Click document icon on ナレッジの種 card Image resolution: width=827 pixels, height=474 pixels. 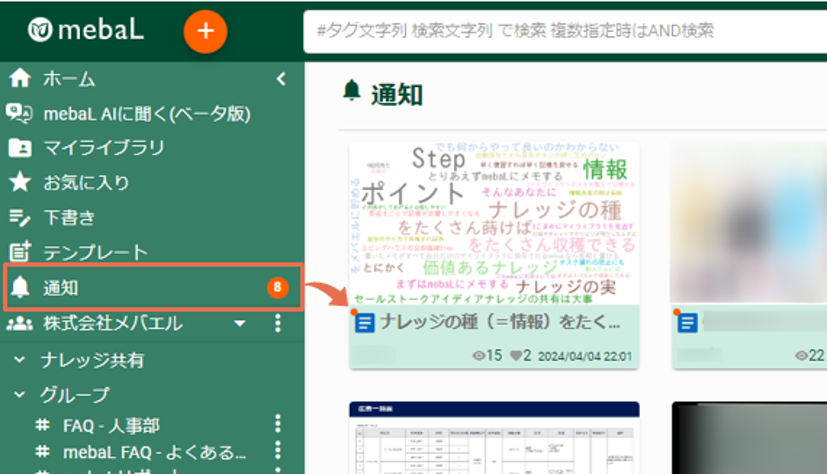364,323
